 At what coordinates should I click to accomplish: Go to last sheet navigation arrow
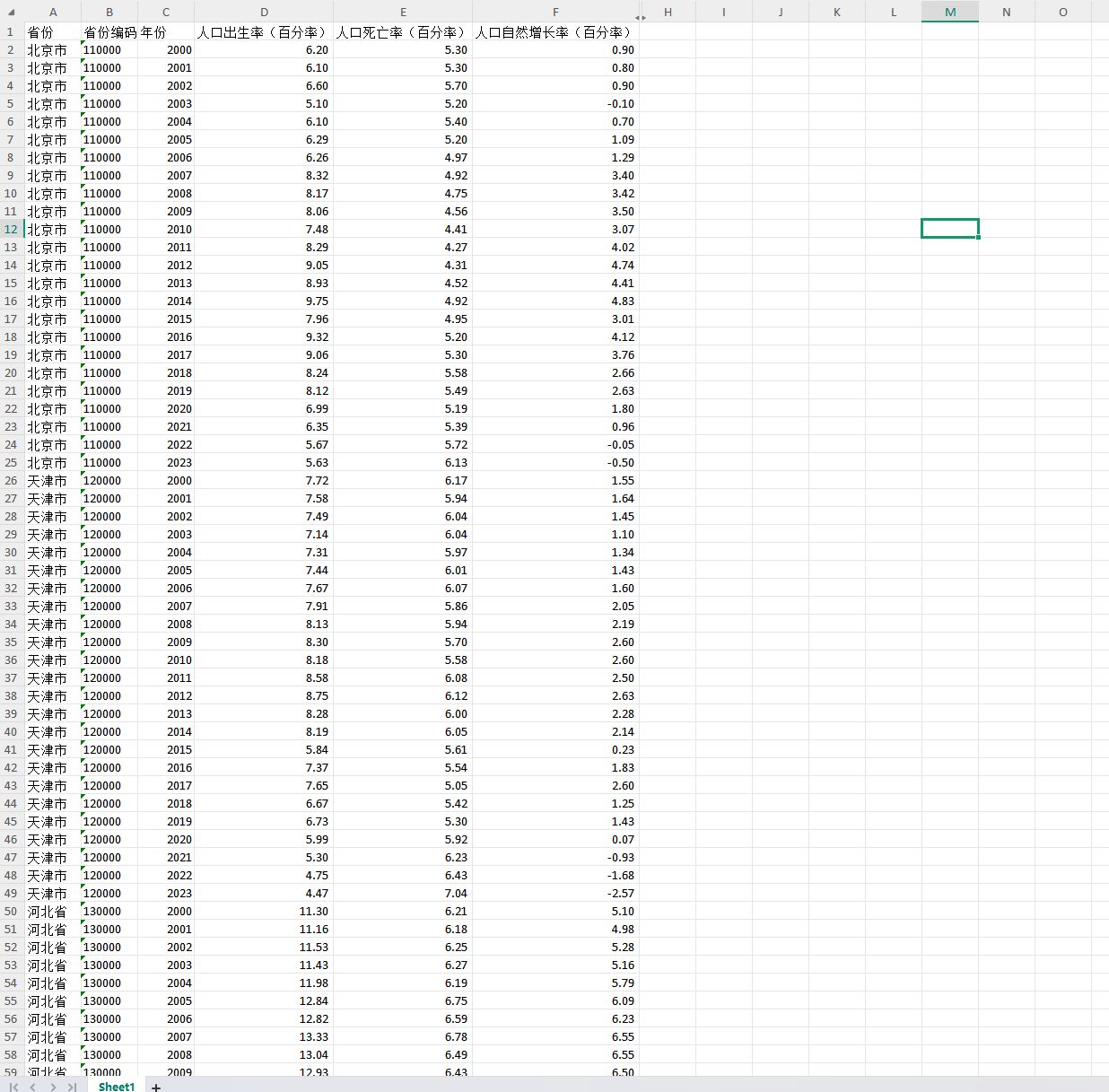pyautogui.click(x=72, y=1087)
